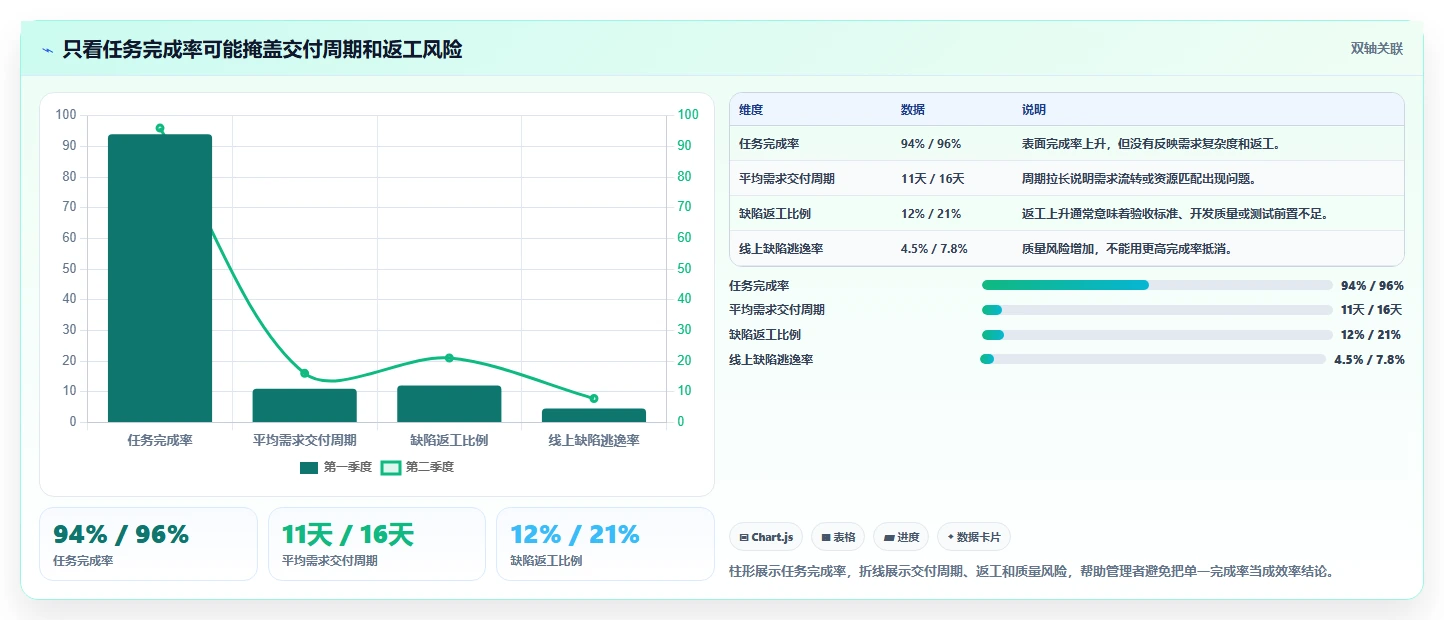Click the 线上缺陷逃逸率 bar in the chart
This screenshot has width=1444, height=620.
pyautogui.click(x=594, y=415)
